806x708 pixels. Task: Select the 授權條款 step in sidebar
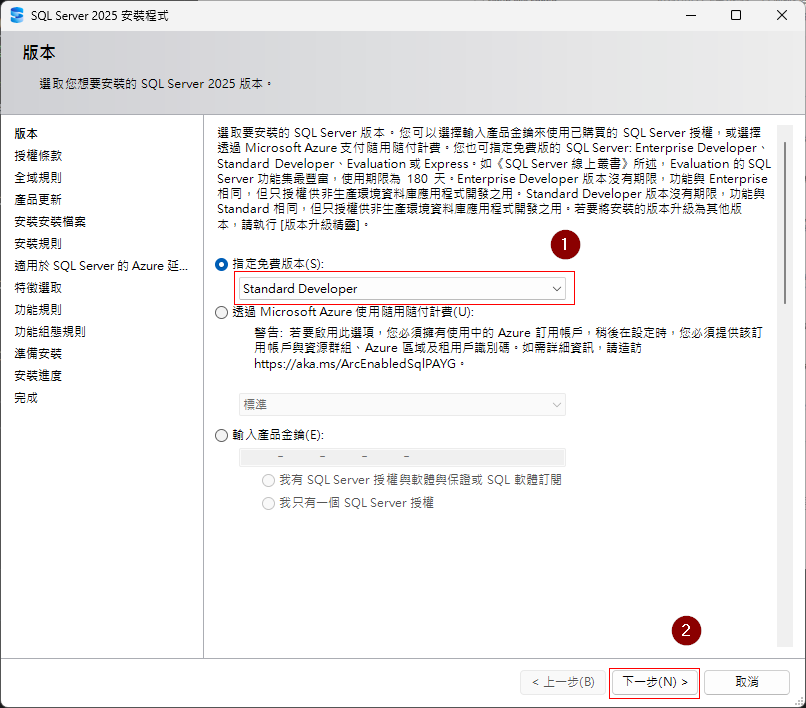[38, 156]
